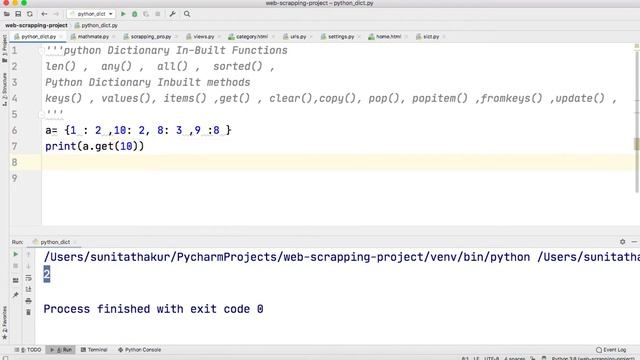Viewport: 640px width, 360px height.
Task: Open the Favorites tool window sidebar tab
Action: coord(4,322)
